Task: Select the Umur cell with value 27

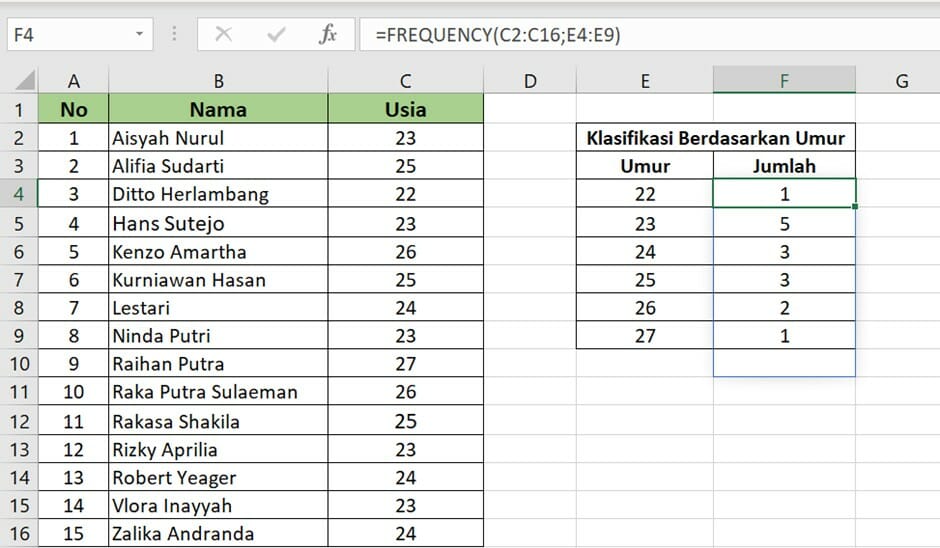Action: pos(645,335)
